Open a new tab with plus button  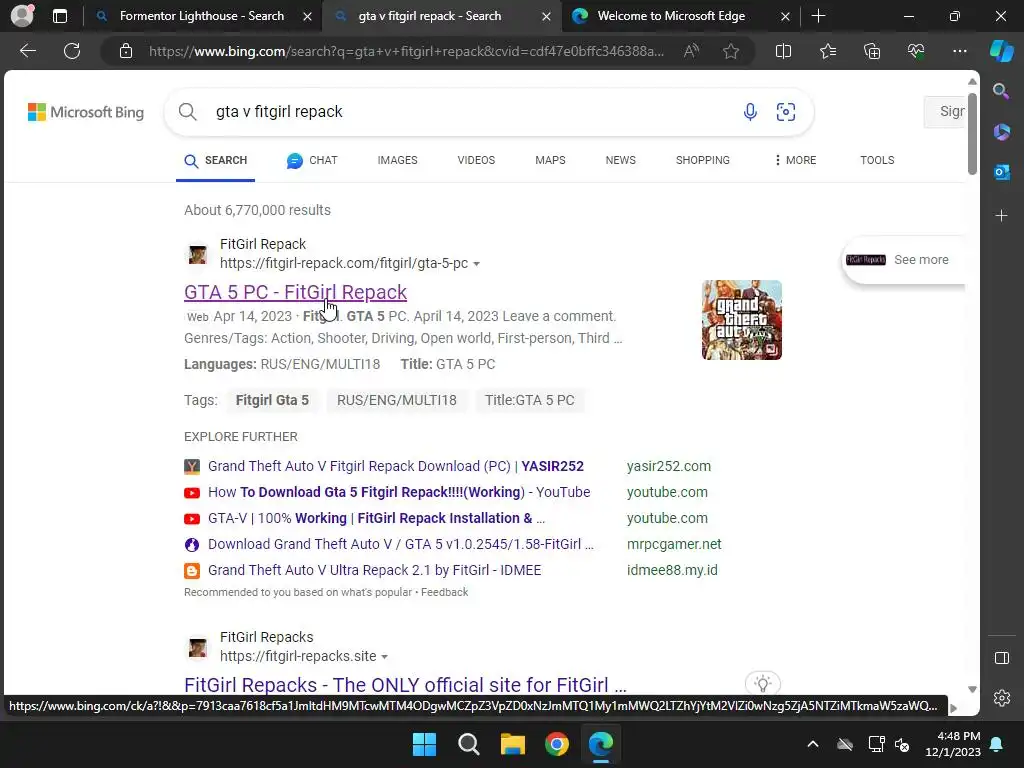[x=818, y=16]
